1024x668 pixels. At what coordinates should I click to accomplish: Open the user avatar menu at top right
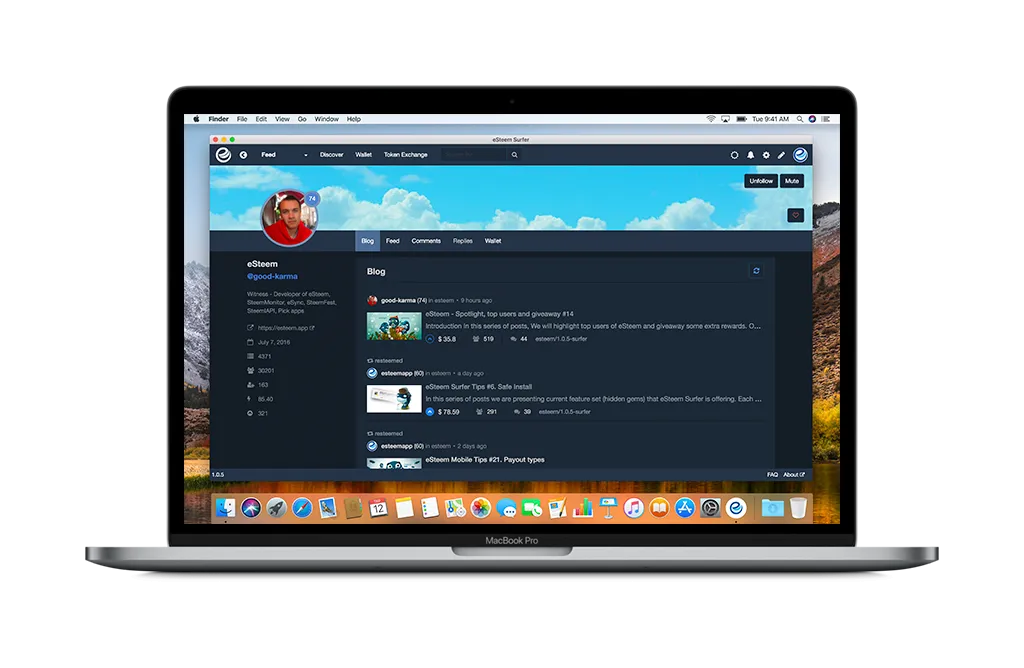(800, 155)
